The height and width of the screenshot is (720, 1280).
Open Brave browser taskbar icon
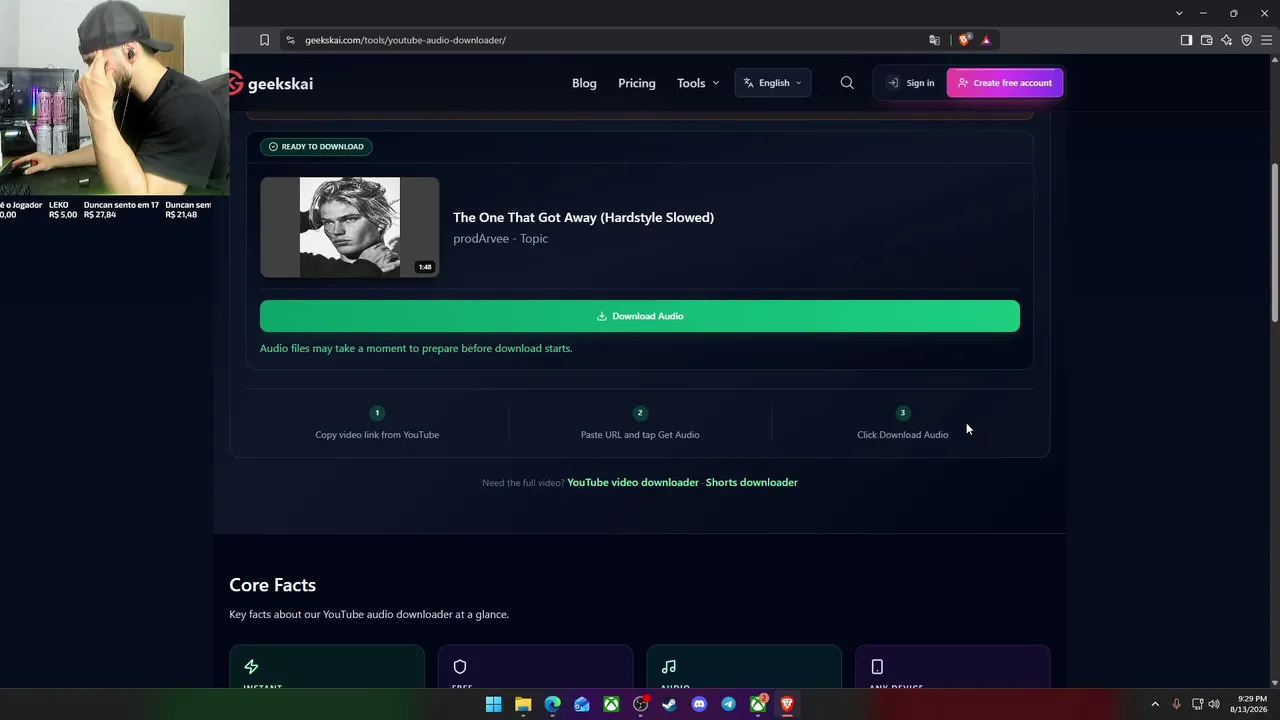click(787, 704)
